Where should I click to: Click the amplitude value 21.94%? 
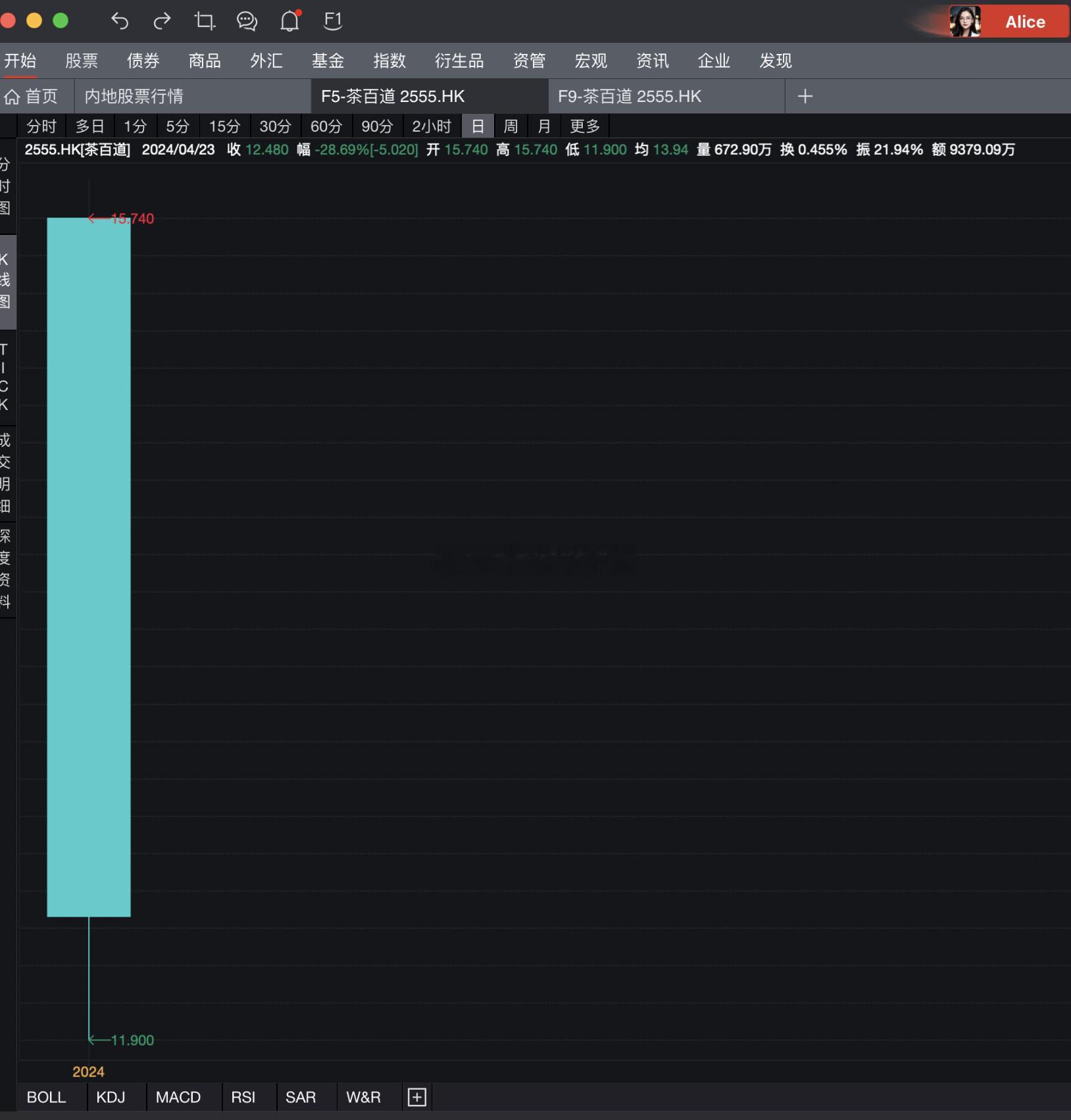coord(898,149)
